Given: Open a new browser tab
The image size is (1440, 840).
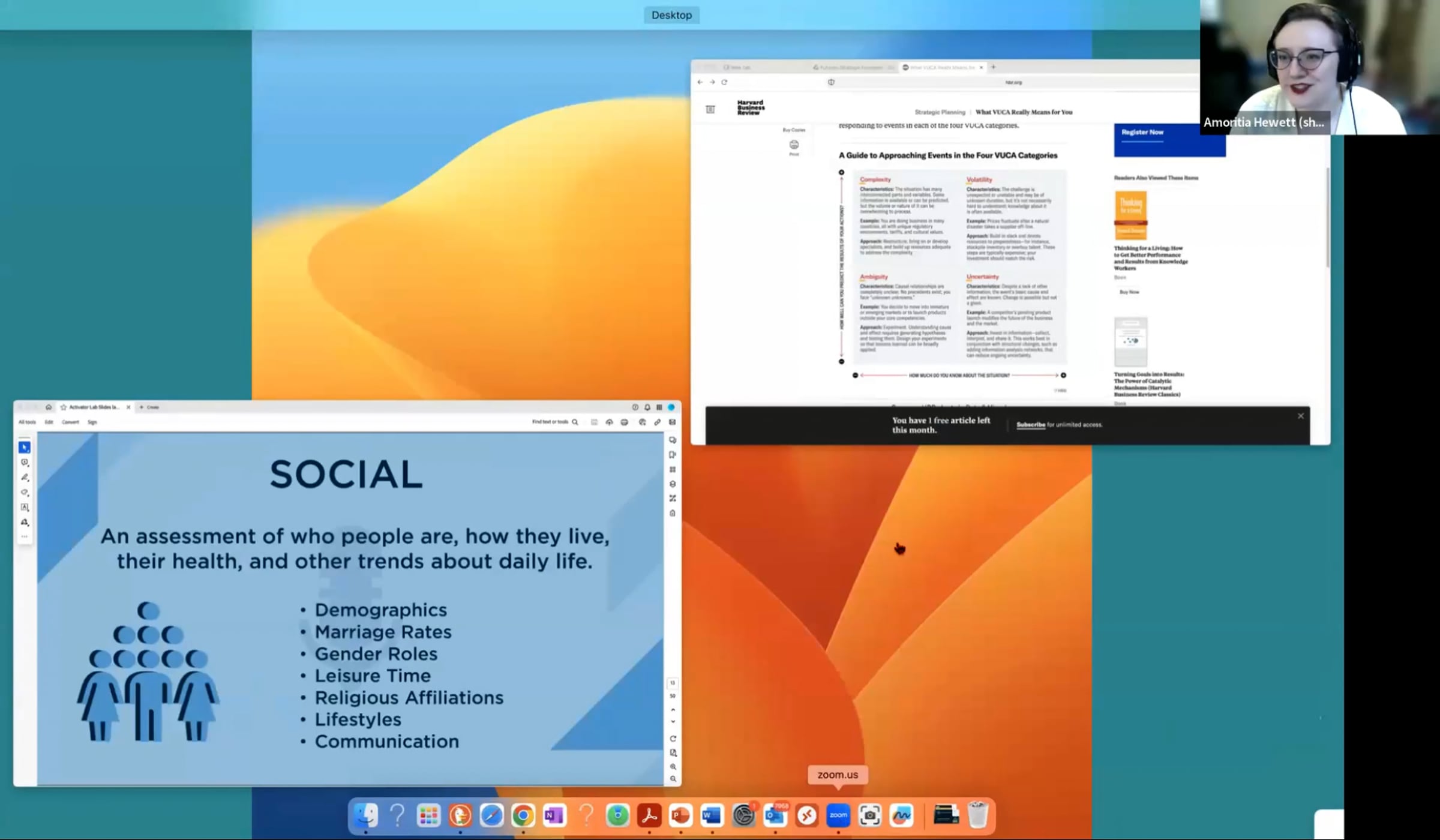Looking at the screenshot, I should tap(993, 67).
